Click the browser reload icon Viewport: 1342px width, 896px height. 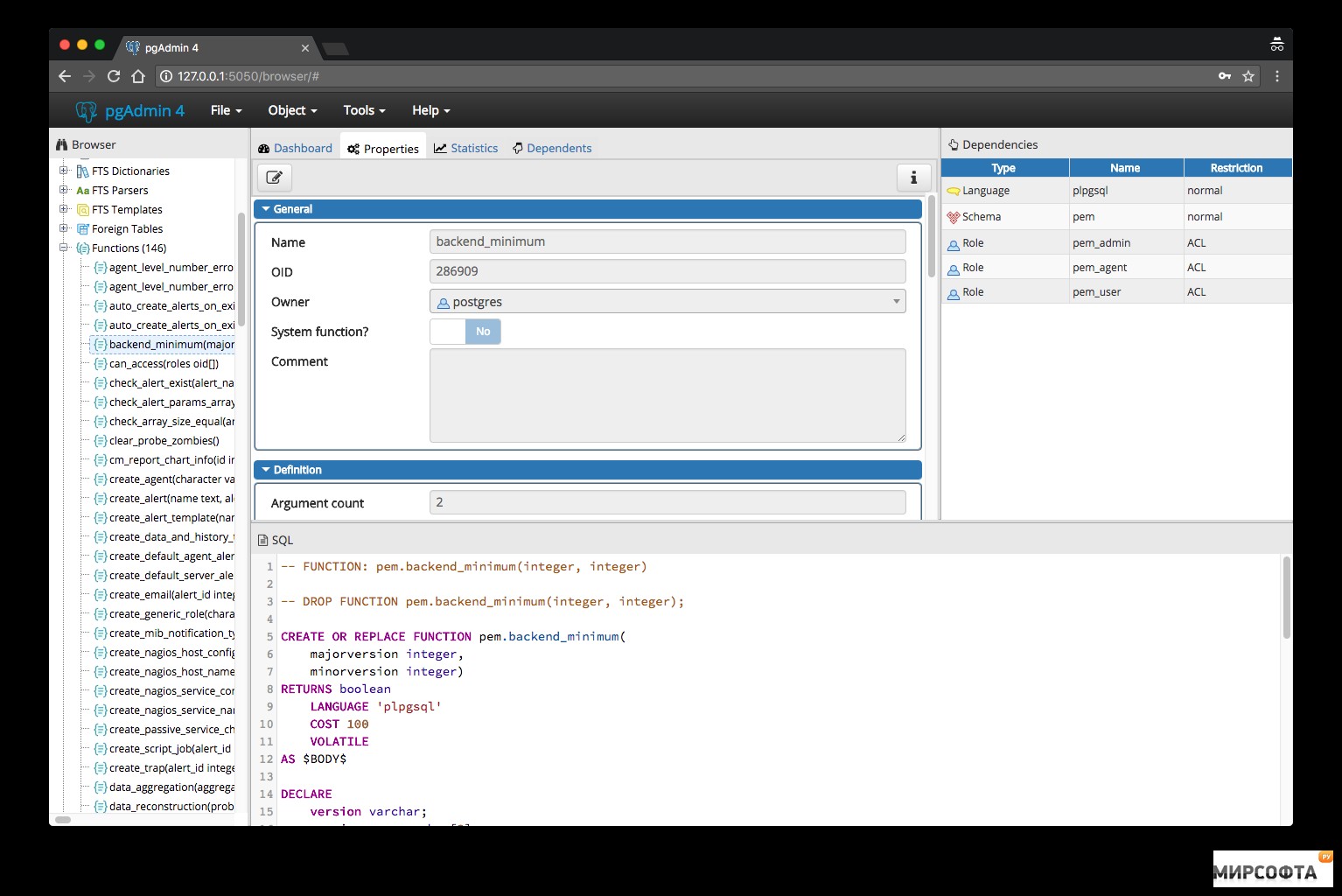(114, 76)
